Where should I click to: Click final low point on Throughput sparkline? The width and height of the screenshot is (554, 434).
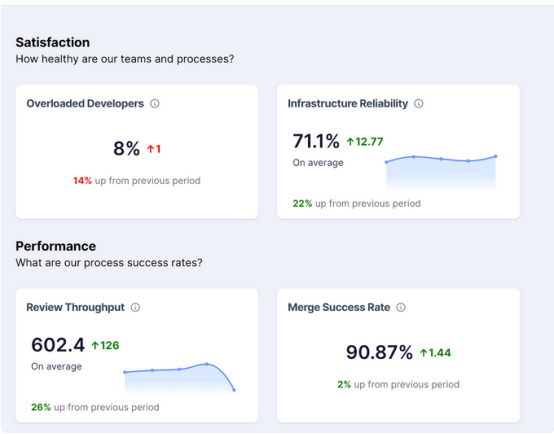(x=234, y=390)
